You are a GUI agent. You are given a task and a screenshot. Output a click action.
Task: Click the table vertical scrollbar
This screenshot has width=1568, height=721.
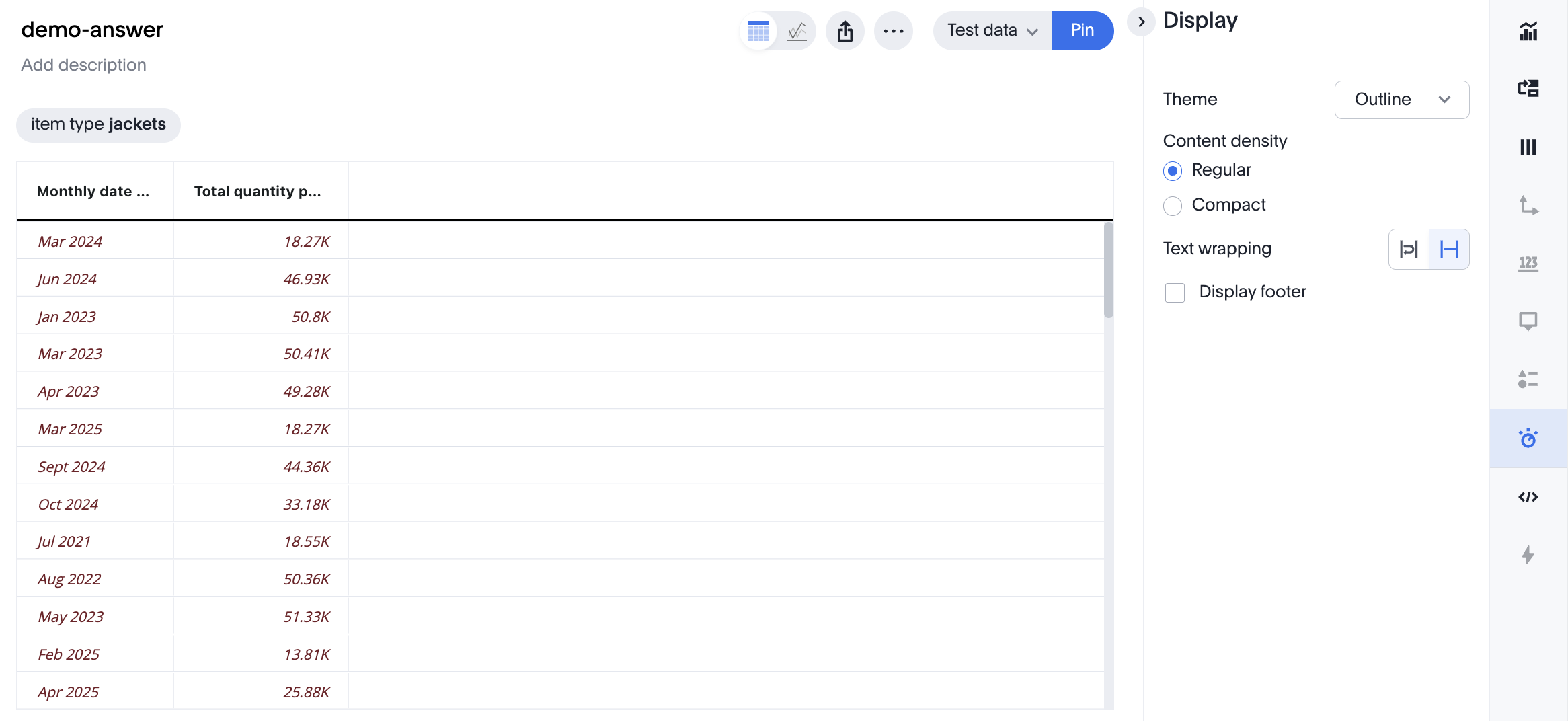[x=1108, y=269]
